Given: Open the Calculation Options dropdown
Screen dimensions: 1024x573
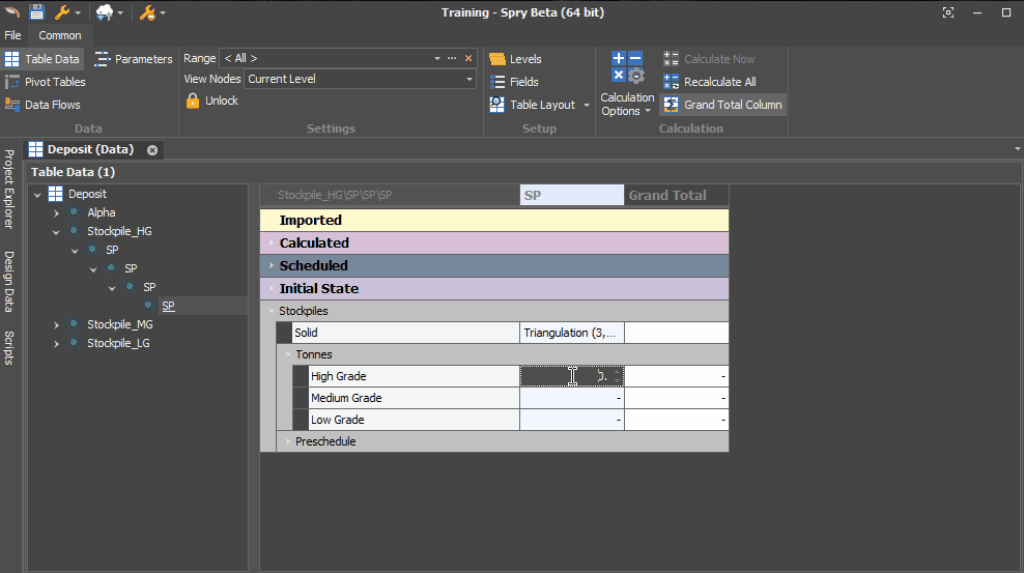Looking at the screenshot, I should (x=627, y=105).
